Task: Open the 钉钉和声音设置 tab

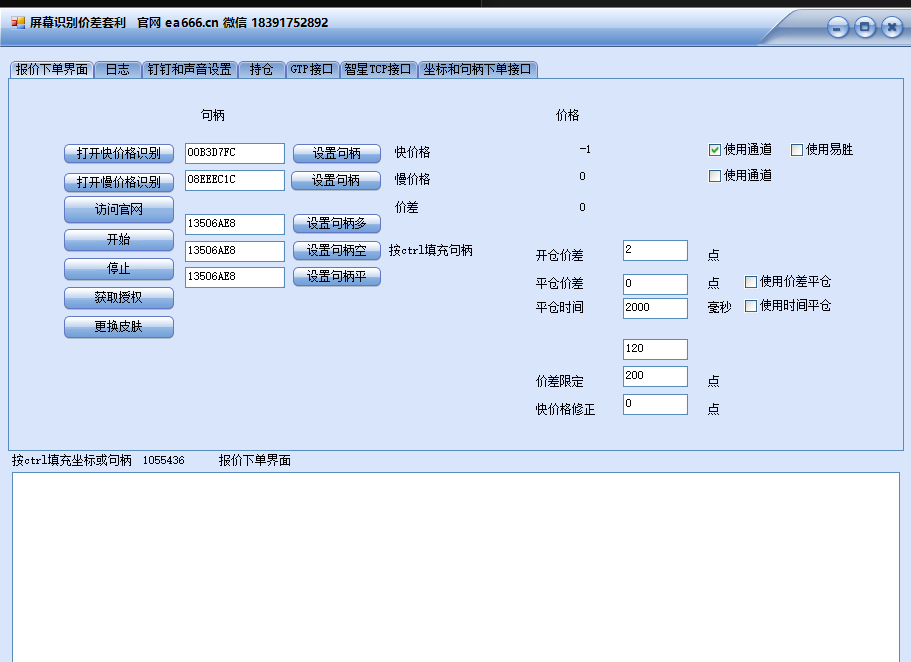Action: [x=189, y=70]
